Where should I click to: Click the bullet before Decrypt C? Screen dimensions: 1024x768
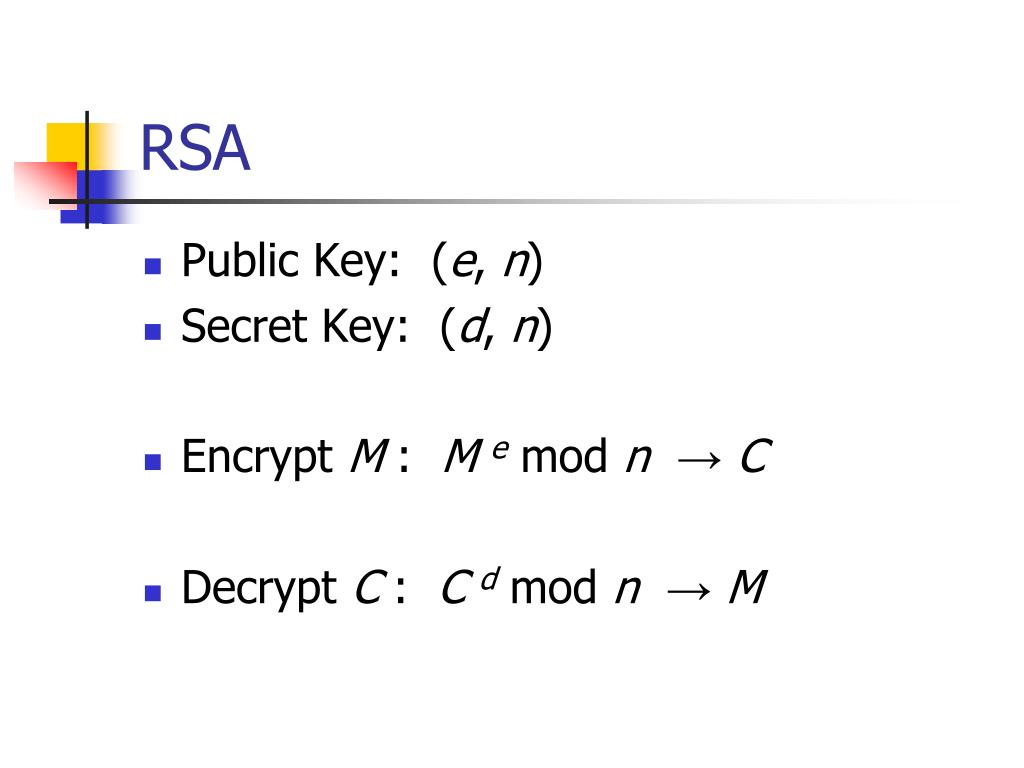click(153, 593)
